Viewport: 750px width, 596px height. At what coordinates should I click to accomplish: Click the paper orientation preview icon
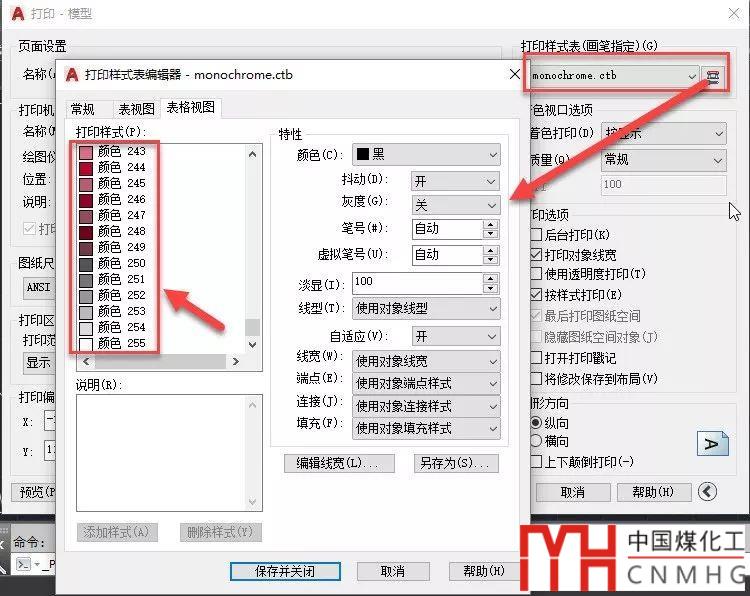(x=712, y=443)
